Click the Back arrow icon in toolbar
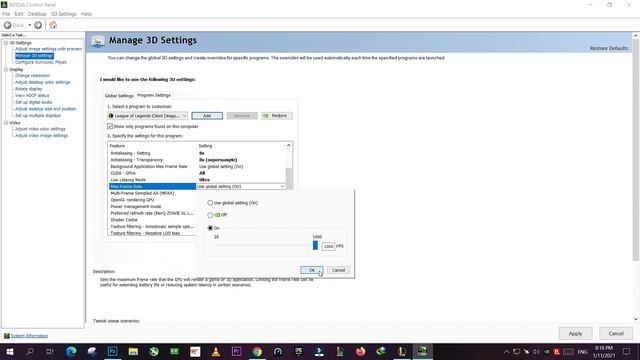Viewport: 640px width, 360px height. click(7, 25)
